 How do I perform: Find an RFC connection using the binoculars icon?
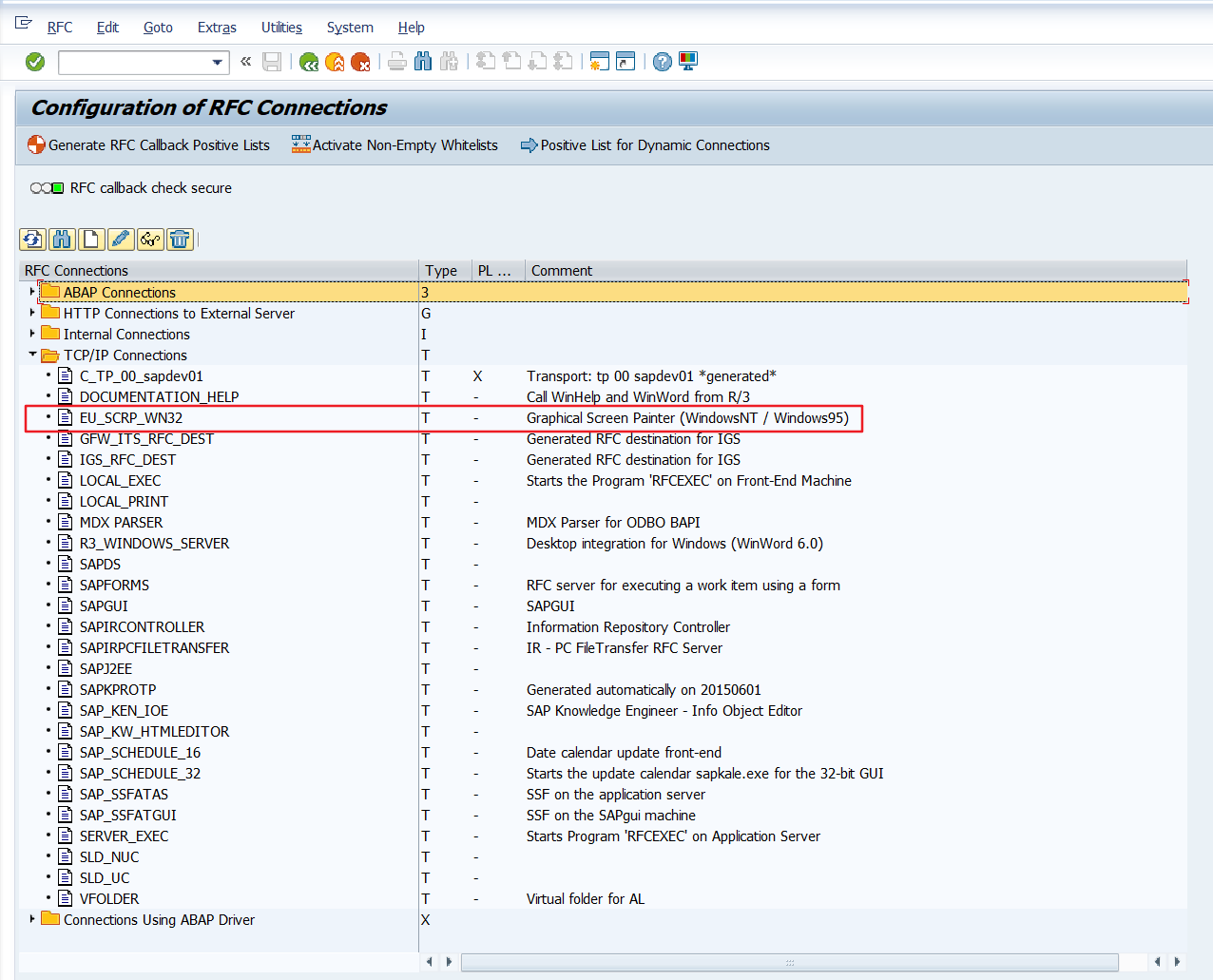pyautogui.click(x=61, y=240)
